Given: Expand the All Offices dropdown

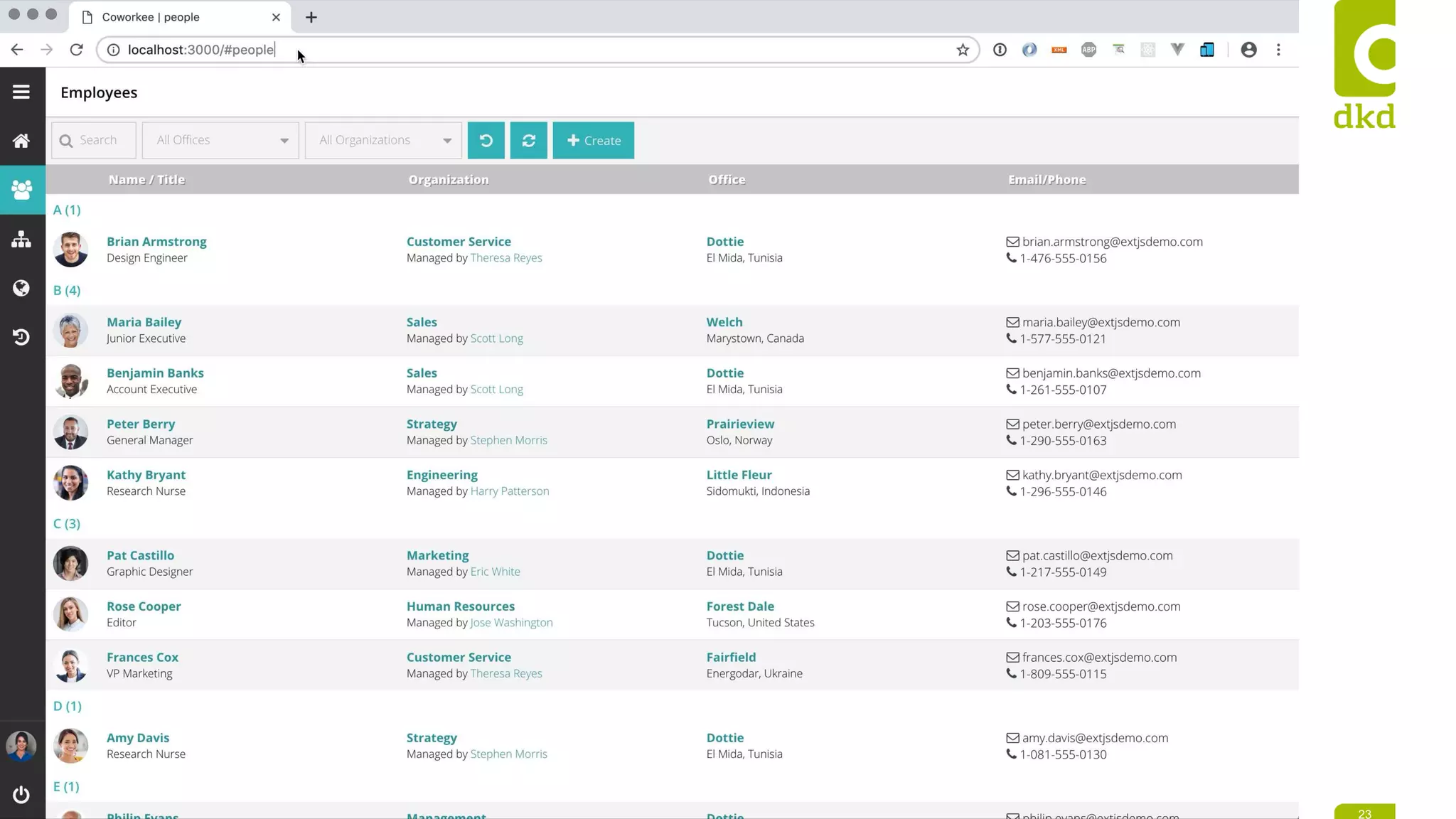Looking at the screenshot, I should (284, 140).
